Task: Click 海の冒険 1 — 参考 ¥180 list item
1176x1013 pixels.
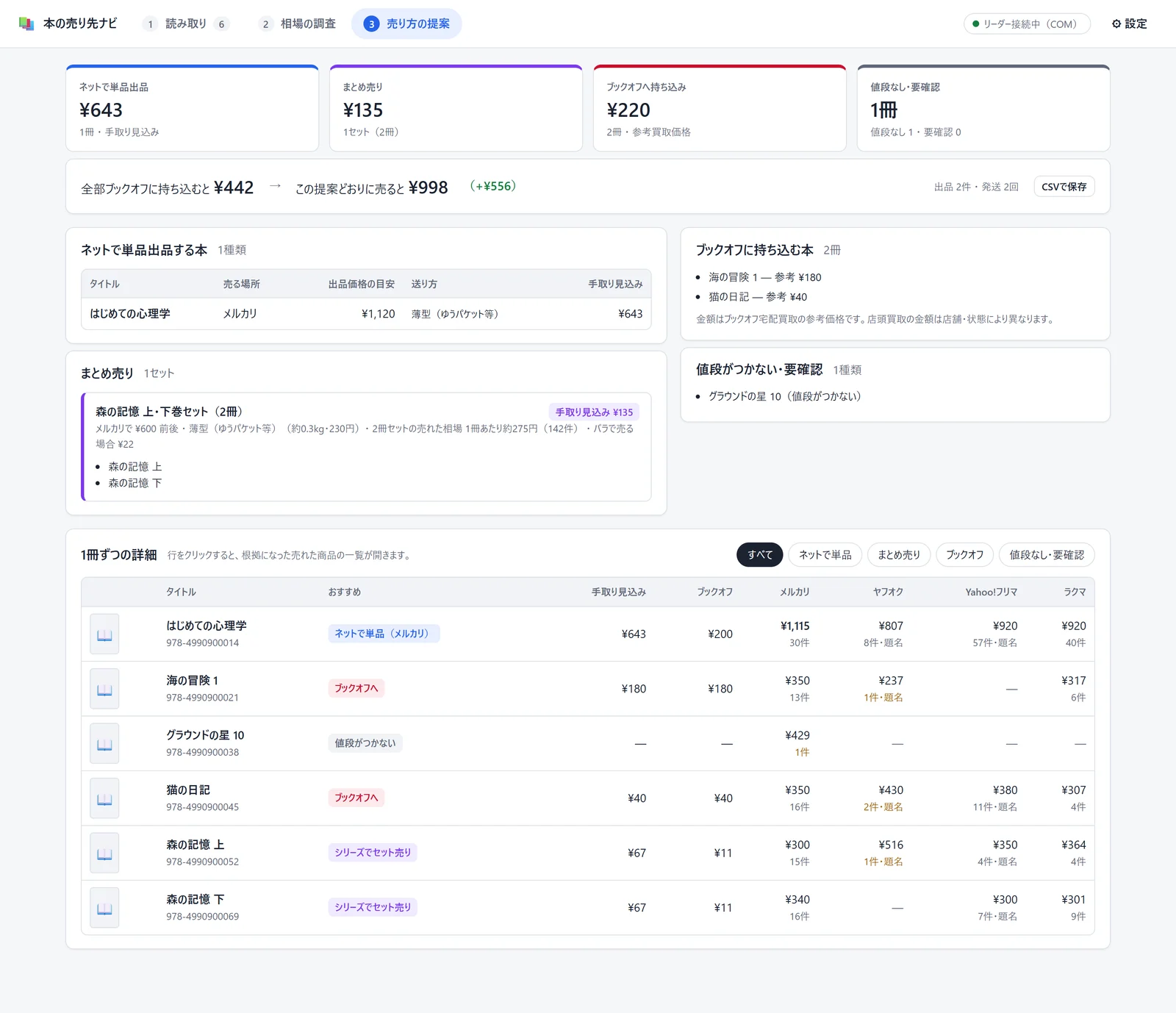Action: (x=765, y=277)
